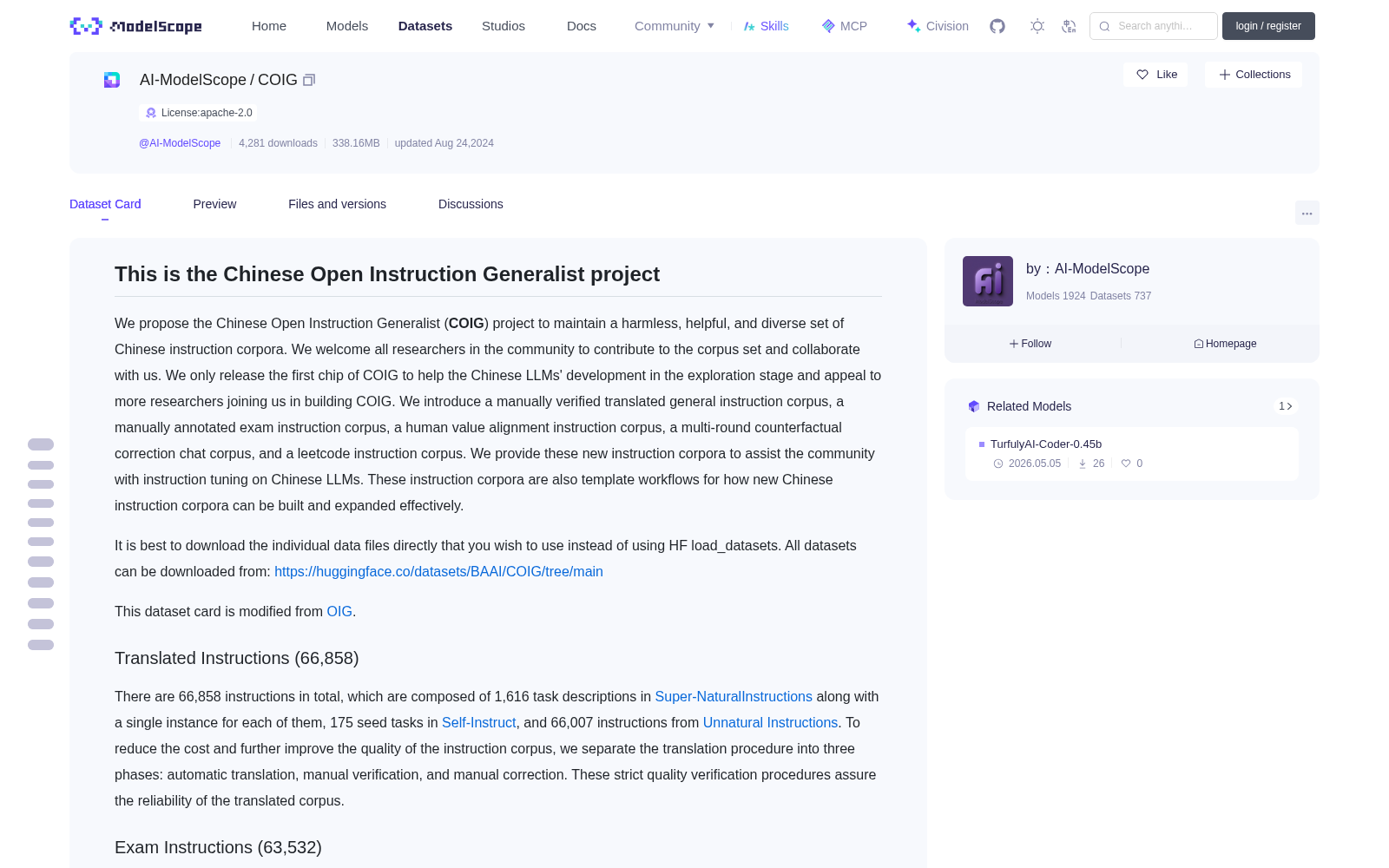
Task: Click the 4,281 downloads text
Action: point(278,143)
